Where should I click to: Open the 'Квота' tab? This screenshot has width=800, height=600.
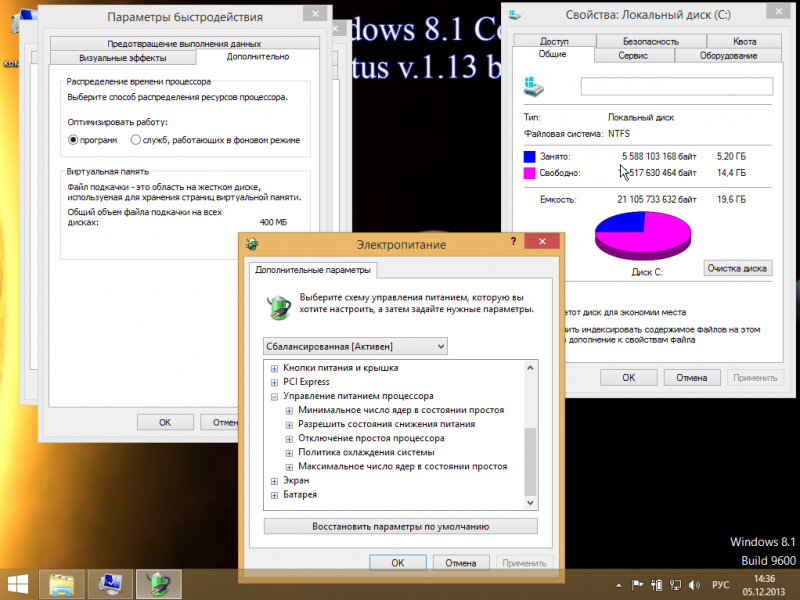[x=744, y=41]
